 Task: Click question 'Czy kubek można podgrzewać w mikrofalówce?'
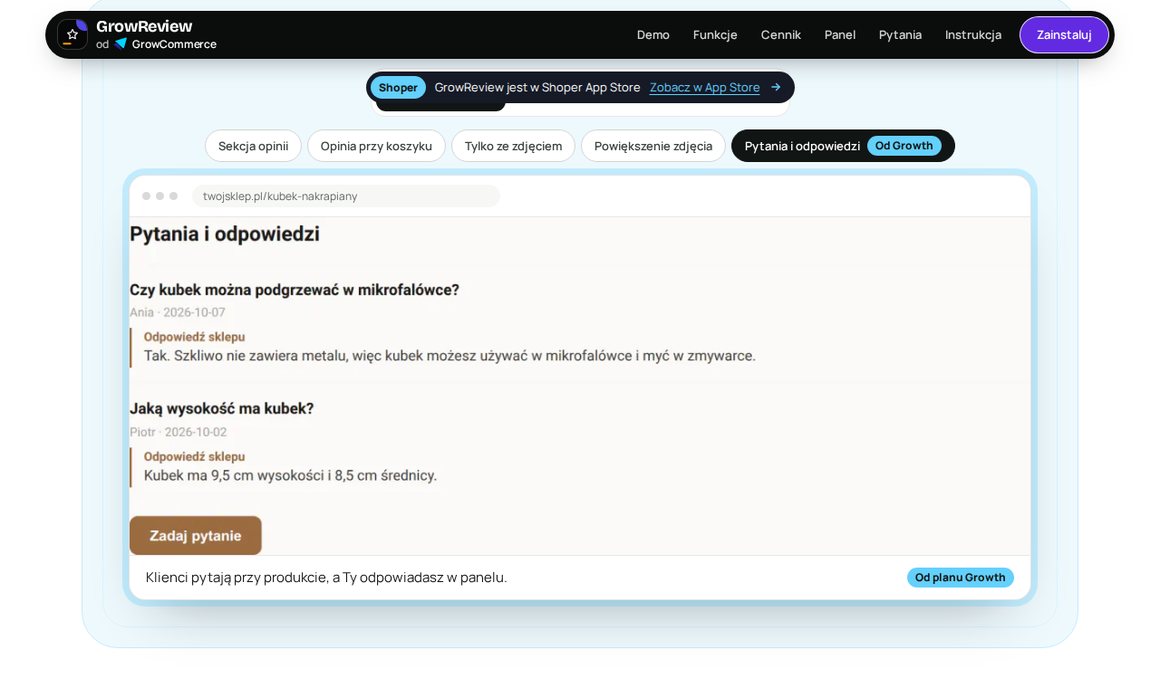click(294, 290)
